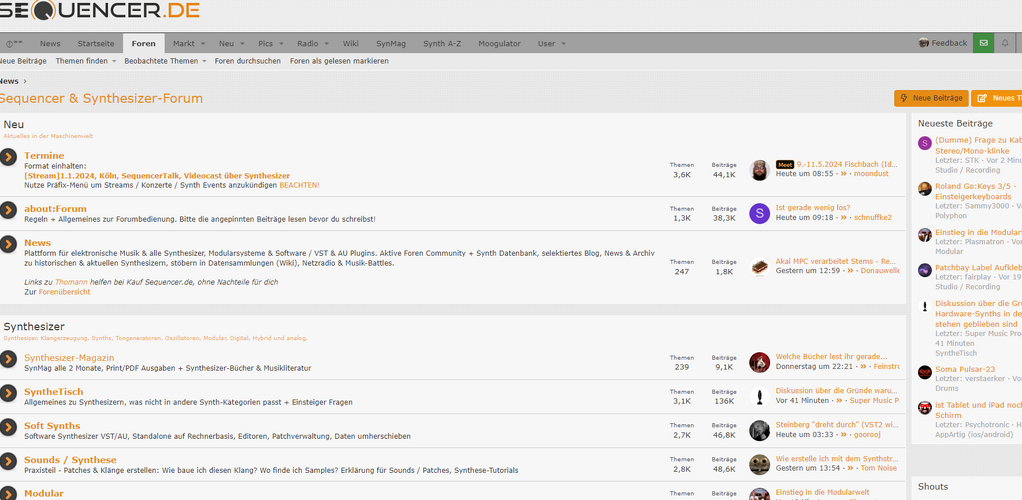Click Foren als gelesen markieren
The image size is (1022, 500).
[x=339, y=61]
